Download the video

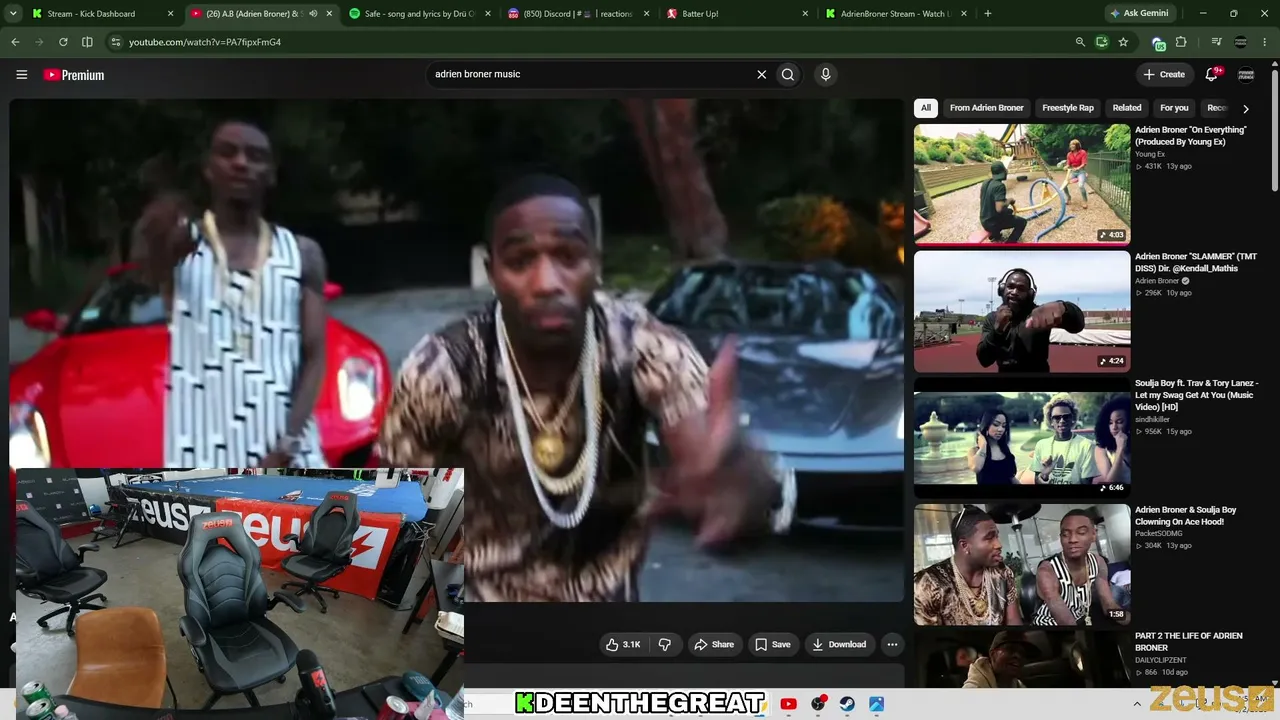point(839,644)
